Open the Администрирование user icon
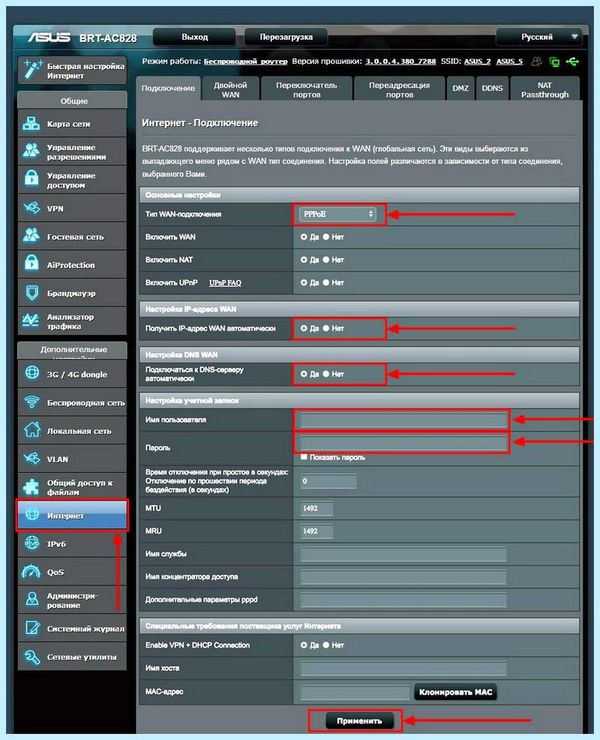Screen dimensions: 600x740 32,599
